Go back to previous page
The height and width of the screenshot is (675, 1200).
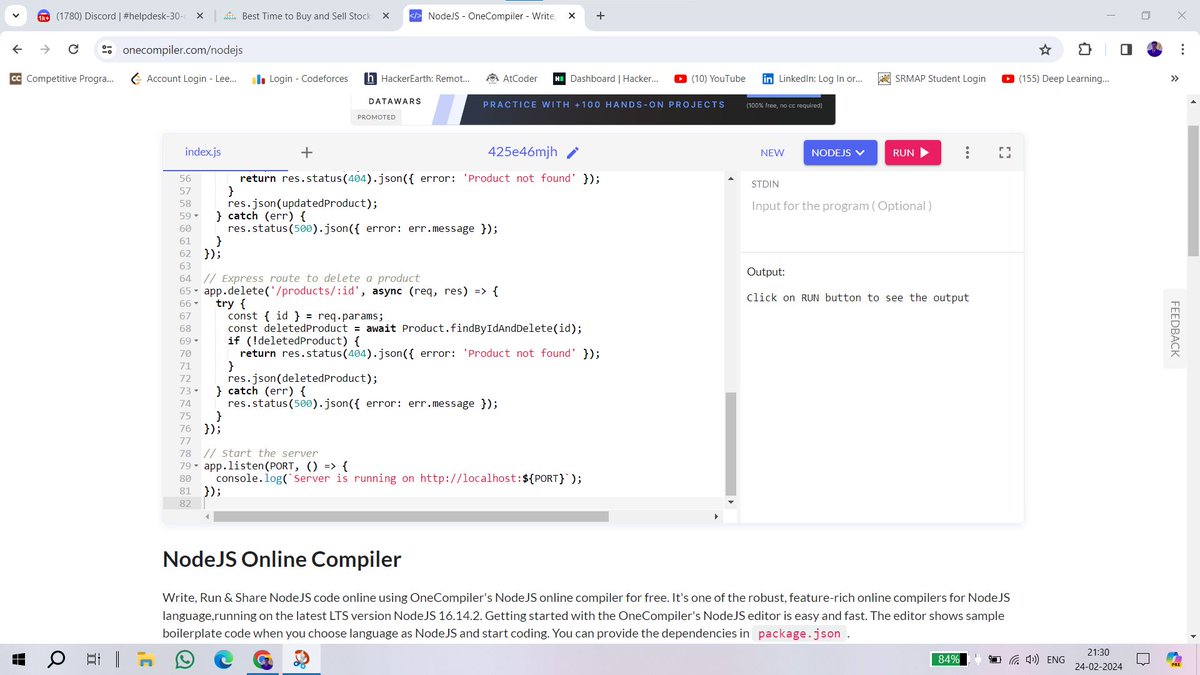coord(18,49)
